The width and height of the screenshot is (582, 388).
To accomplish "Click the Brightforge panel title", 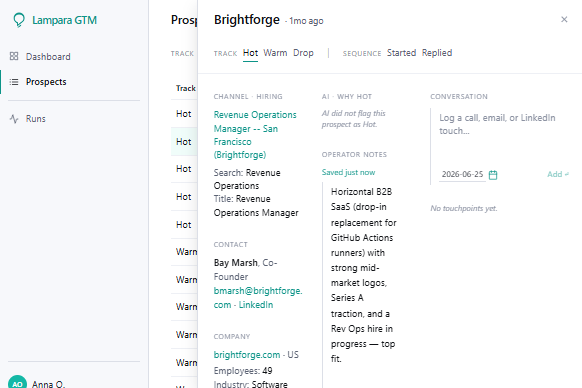I will tap(246, 20).
